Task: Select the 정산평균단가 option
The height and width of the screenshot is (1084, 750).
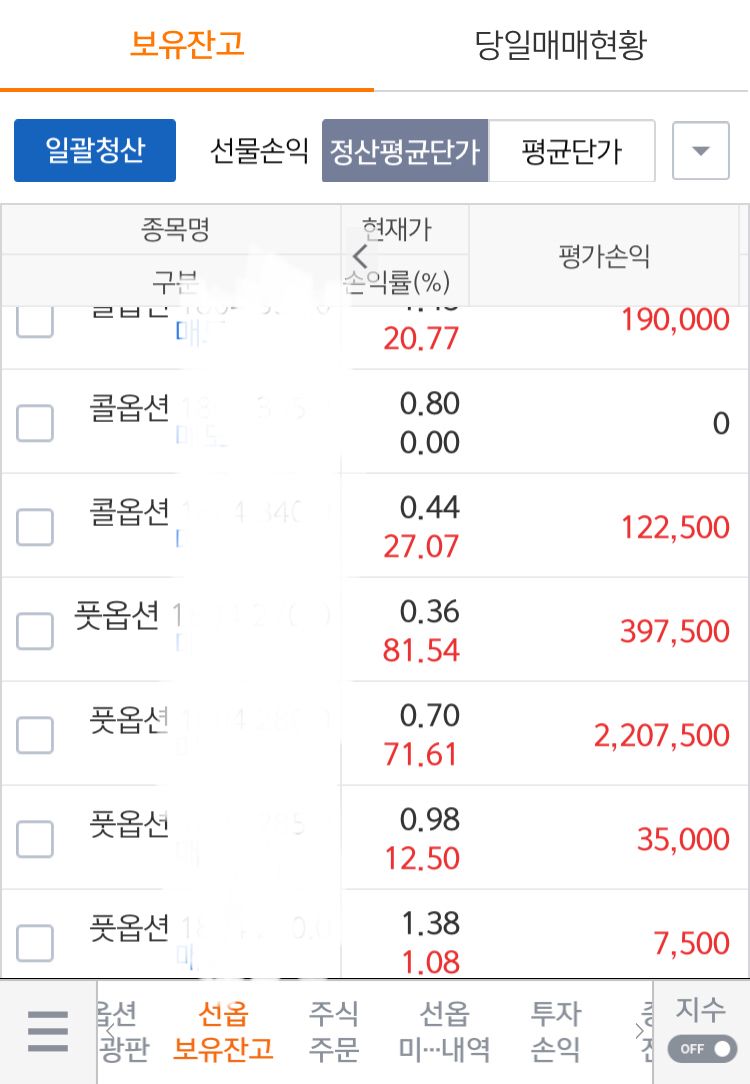Action: coord(405,151)
